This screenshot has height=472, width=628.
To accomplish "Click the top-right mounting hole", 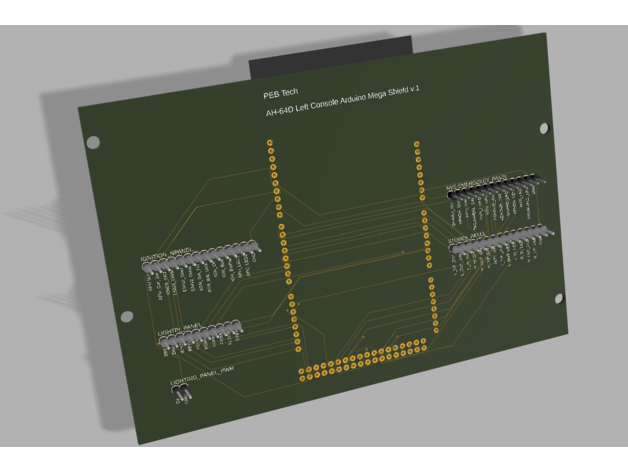I will pos(545,129).
